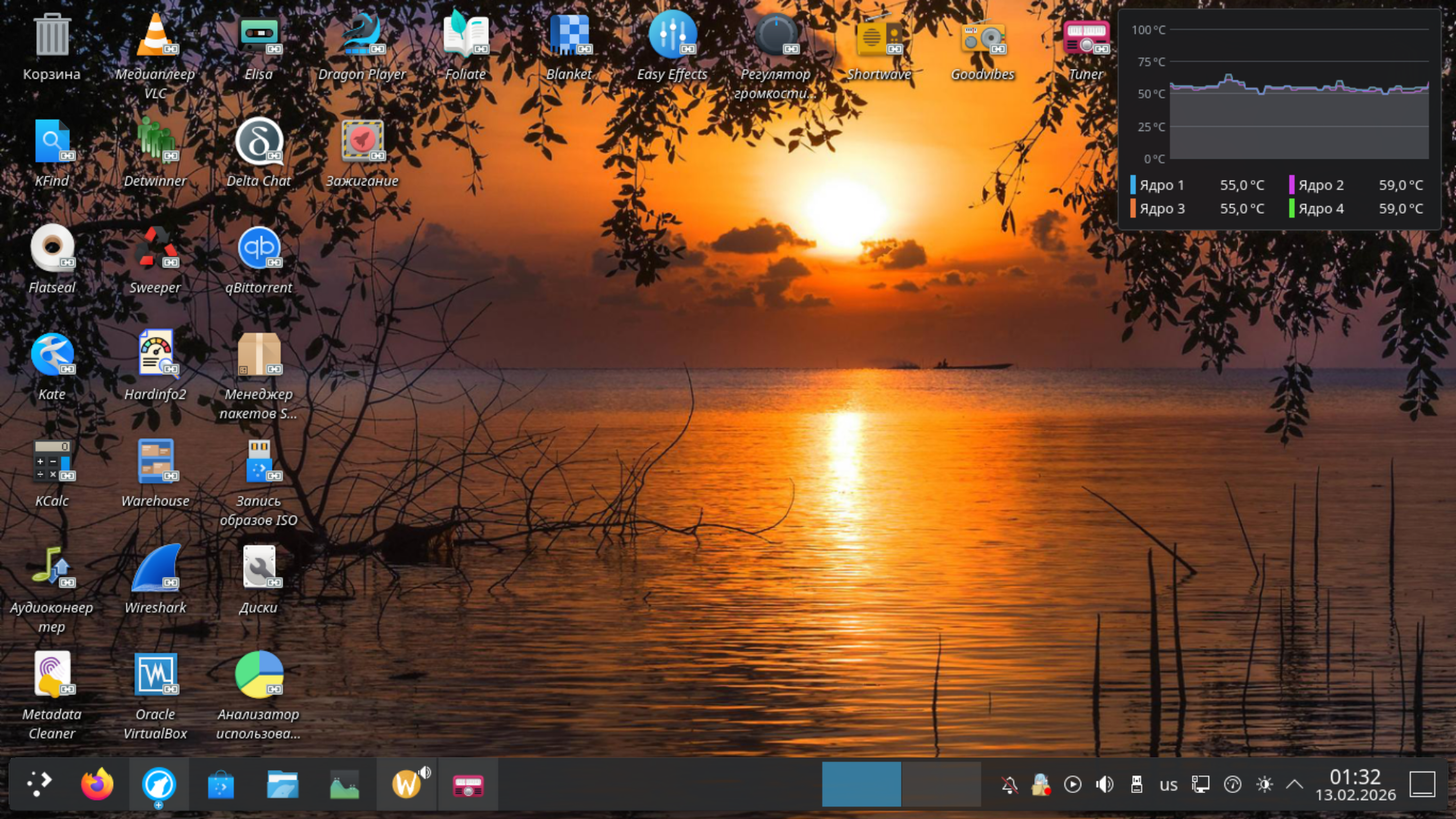
Task: Open the volume control popup in tray
Action: 1104,784
